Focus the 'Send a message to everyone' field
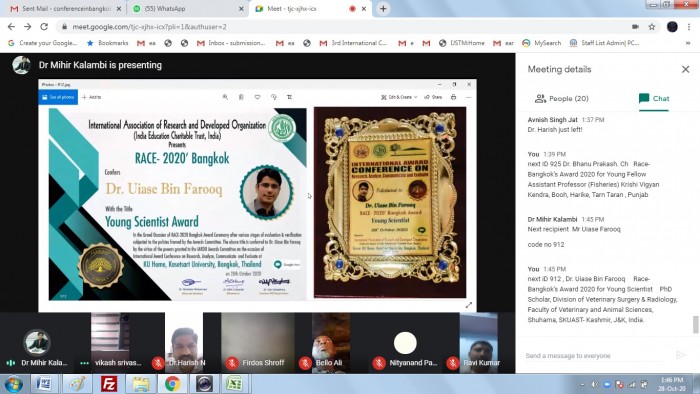 coord(597,356)
